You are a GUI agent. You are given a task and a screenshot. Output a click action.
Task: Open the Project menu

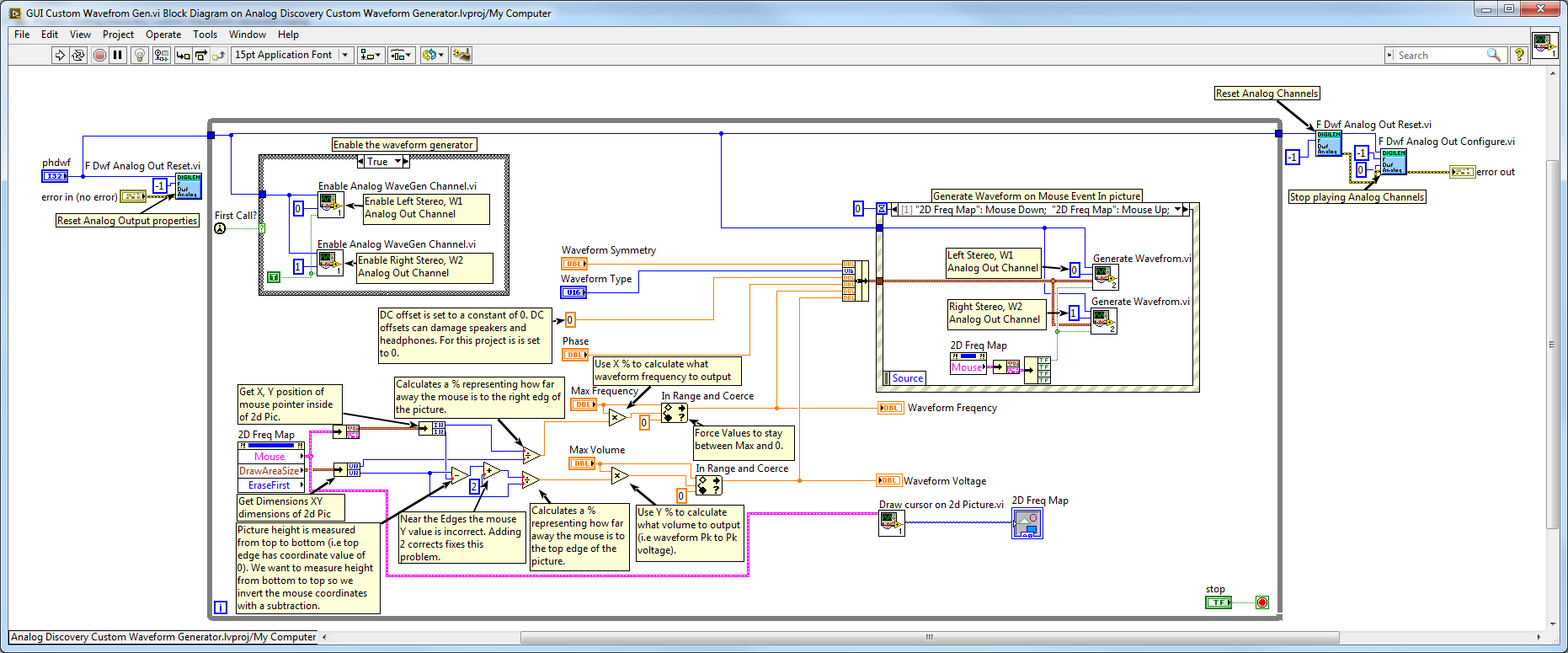tap(118, 35)
